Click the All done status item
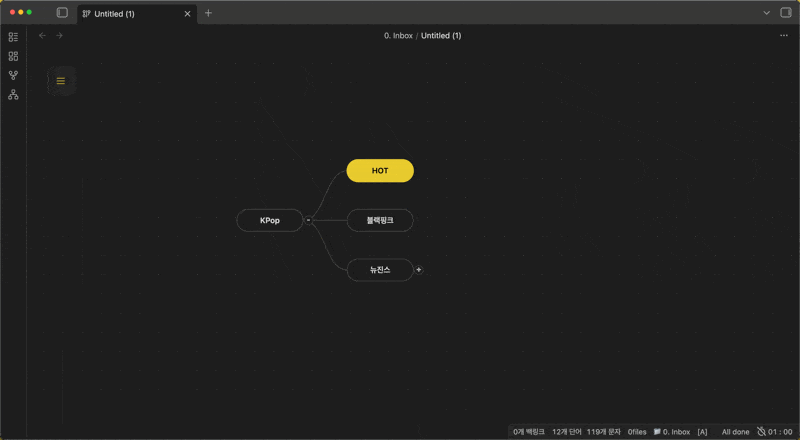Screen dimensions: 800x440 [x=735, y=432]
